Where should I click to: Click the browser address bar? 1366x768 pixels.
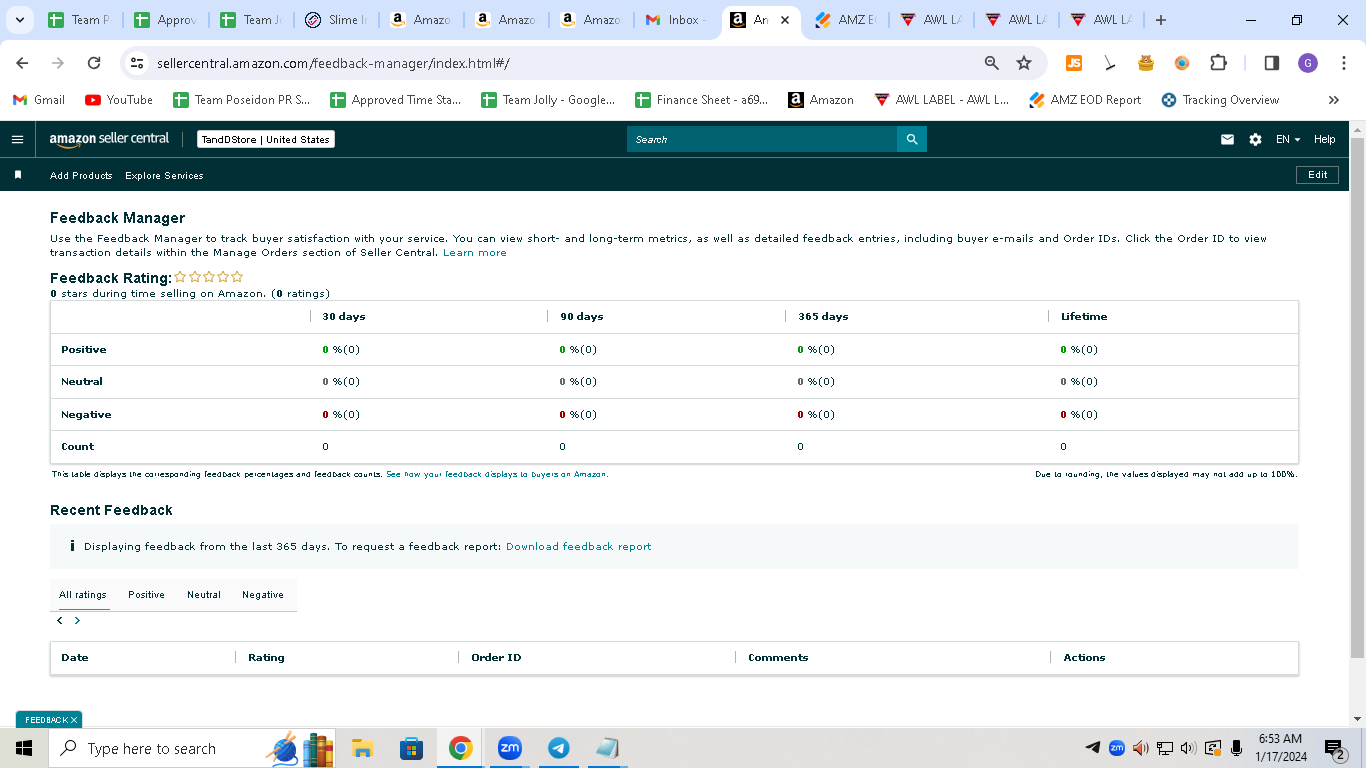(560, 63)
